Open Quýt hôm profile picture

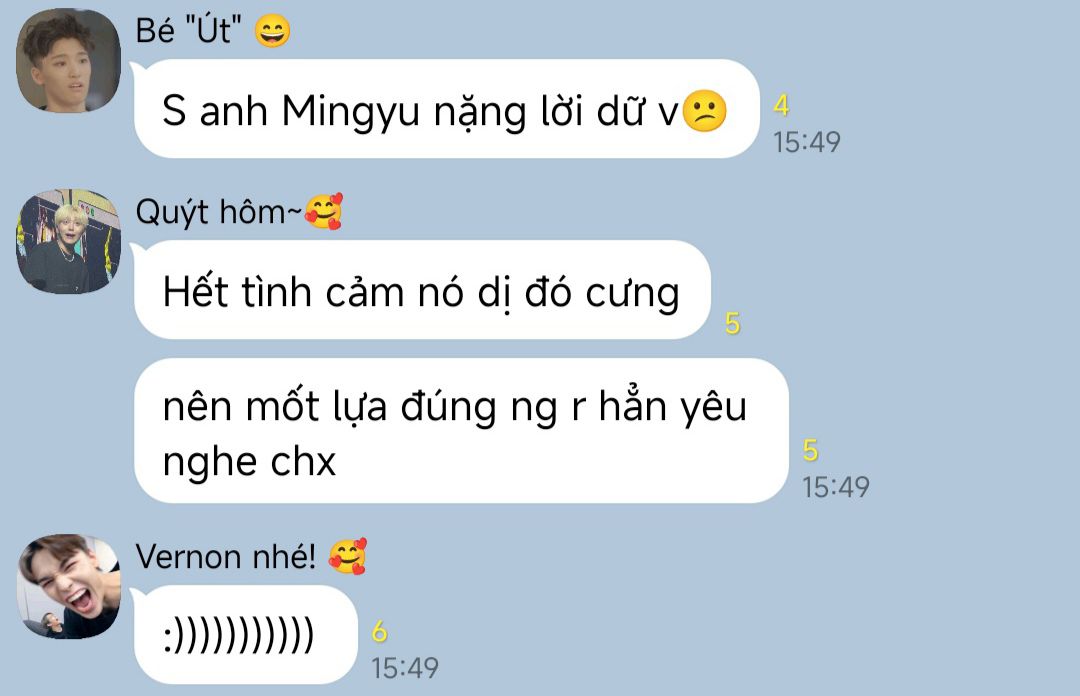tap(68, 241)
